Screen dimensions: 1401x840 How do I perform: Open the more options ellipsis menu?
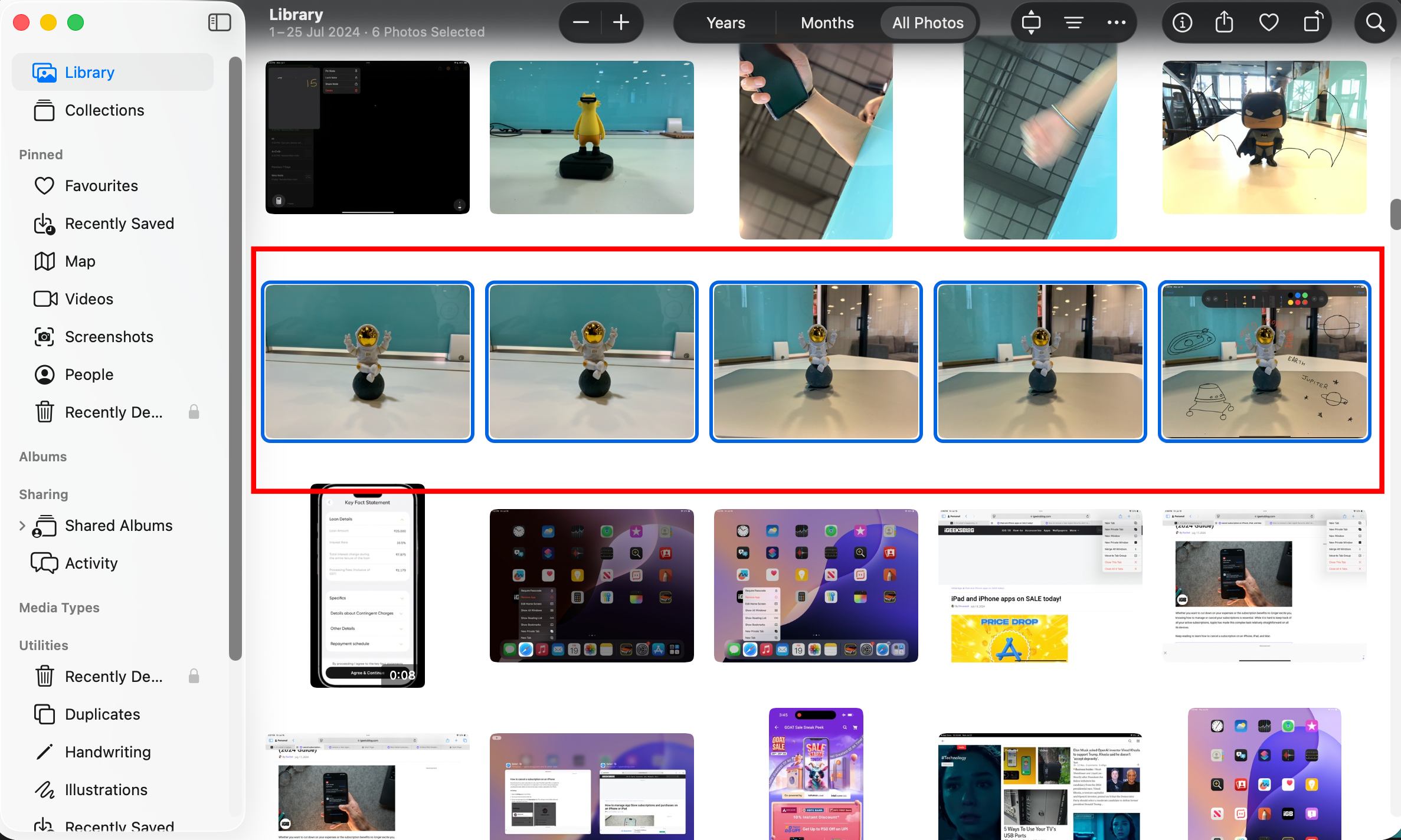point(1116,23)
